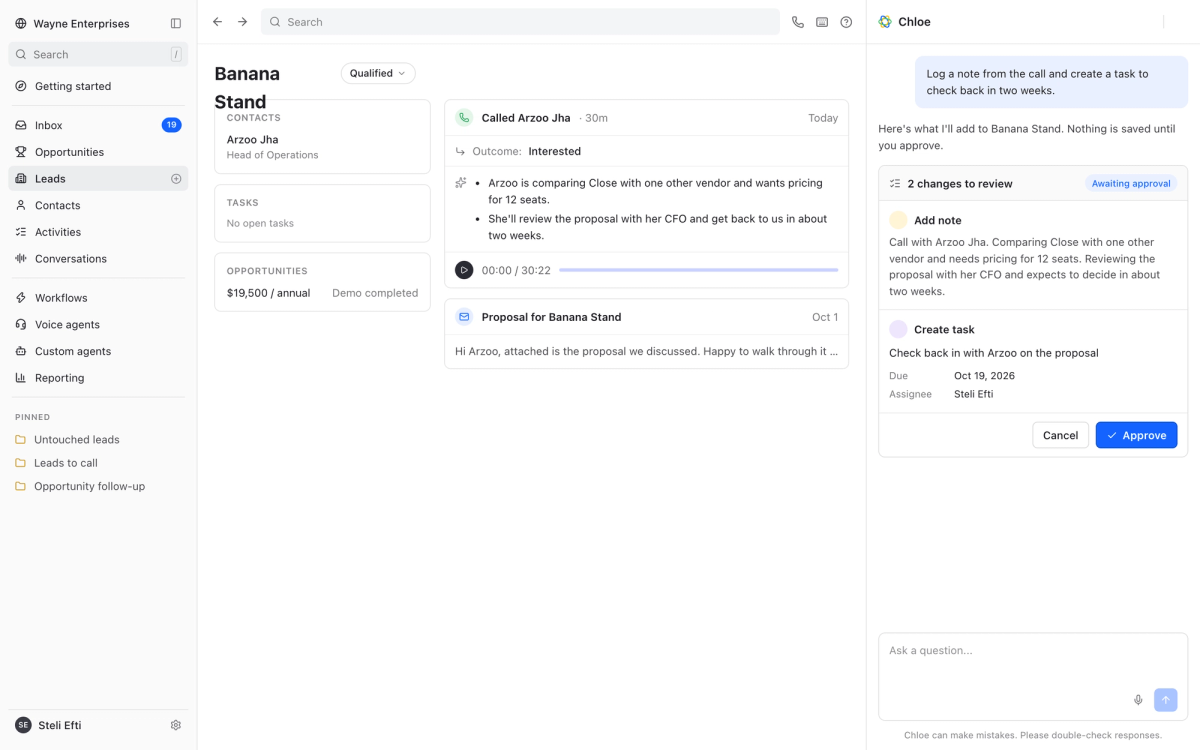Click the Add note heading
Screen dimensions: 1200x750
(937, 220)
